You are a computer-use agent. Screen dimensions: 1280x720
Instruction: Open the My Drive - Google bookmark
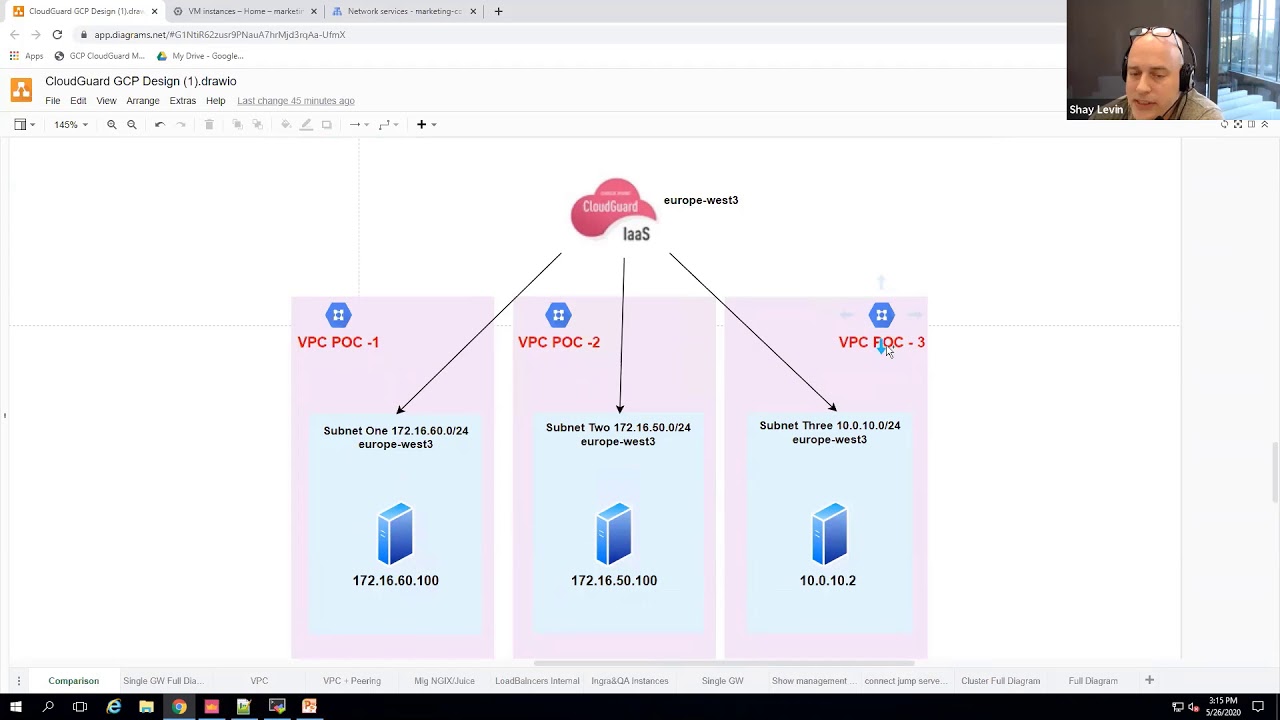click(x=200, y=56)
